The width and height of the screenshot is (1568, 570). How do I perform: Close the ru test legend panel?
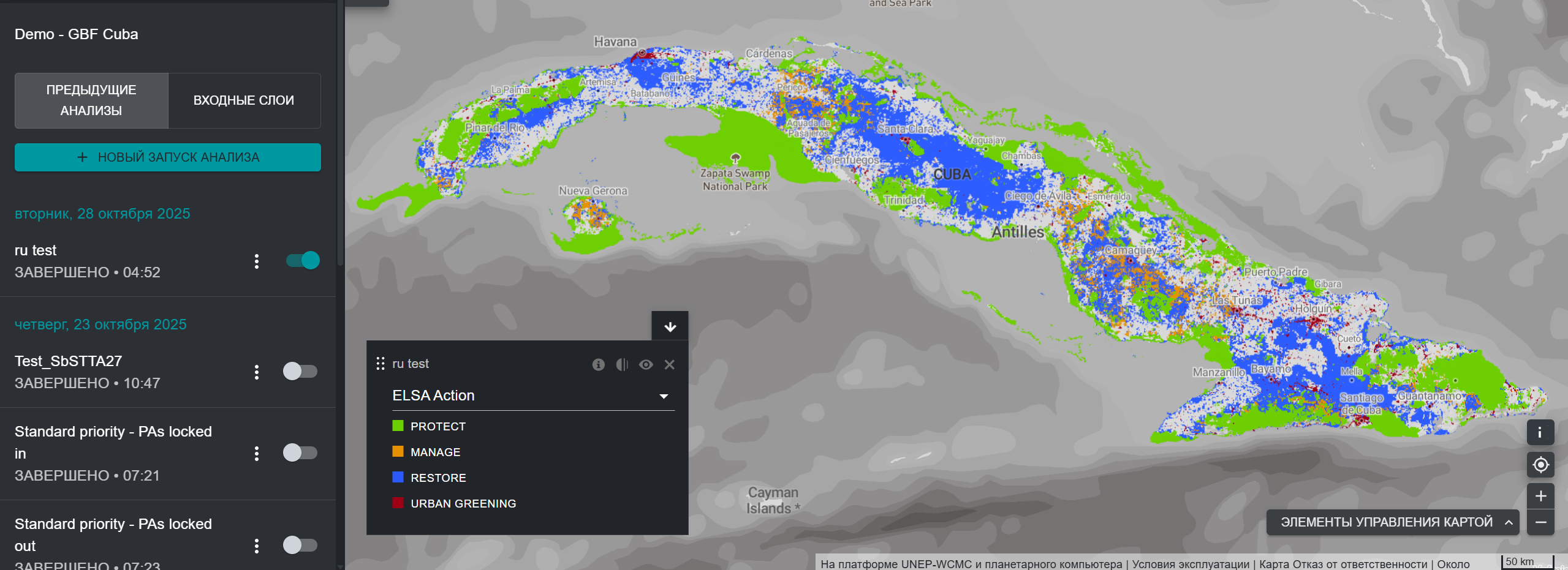click(x=669, y=364)
